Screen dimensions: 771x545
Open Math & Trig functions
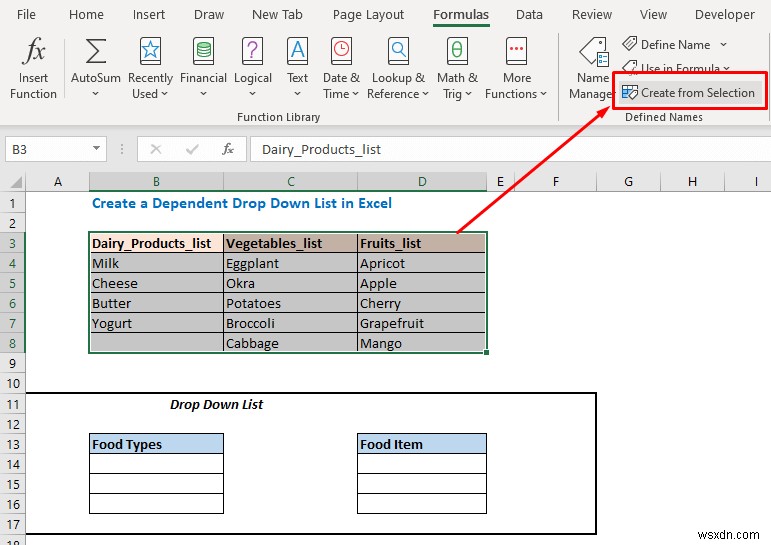tap(457, 52)
